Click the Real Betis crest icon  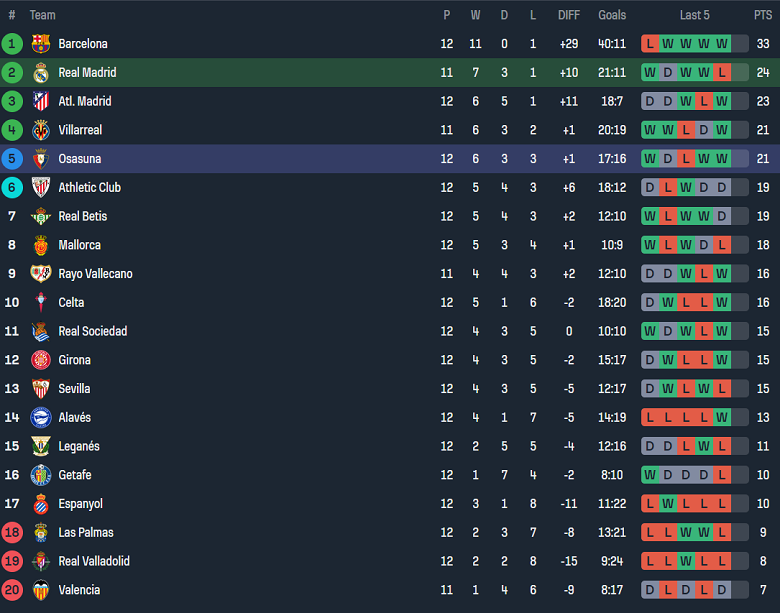41,216
